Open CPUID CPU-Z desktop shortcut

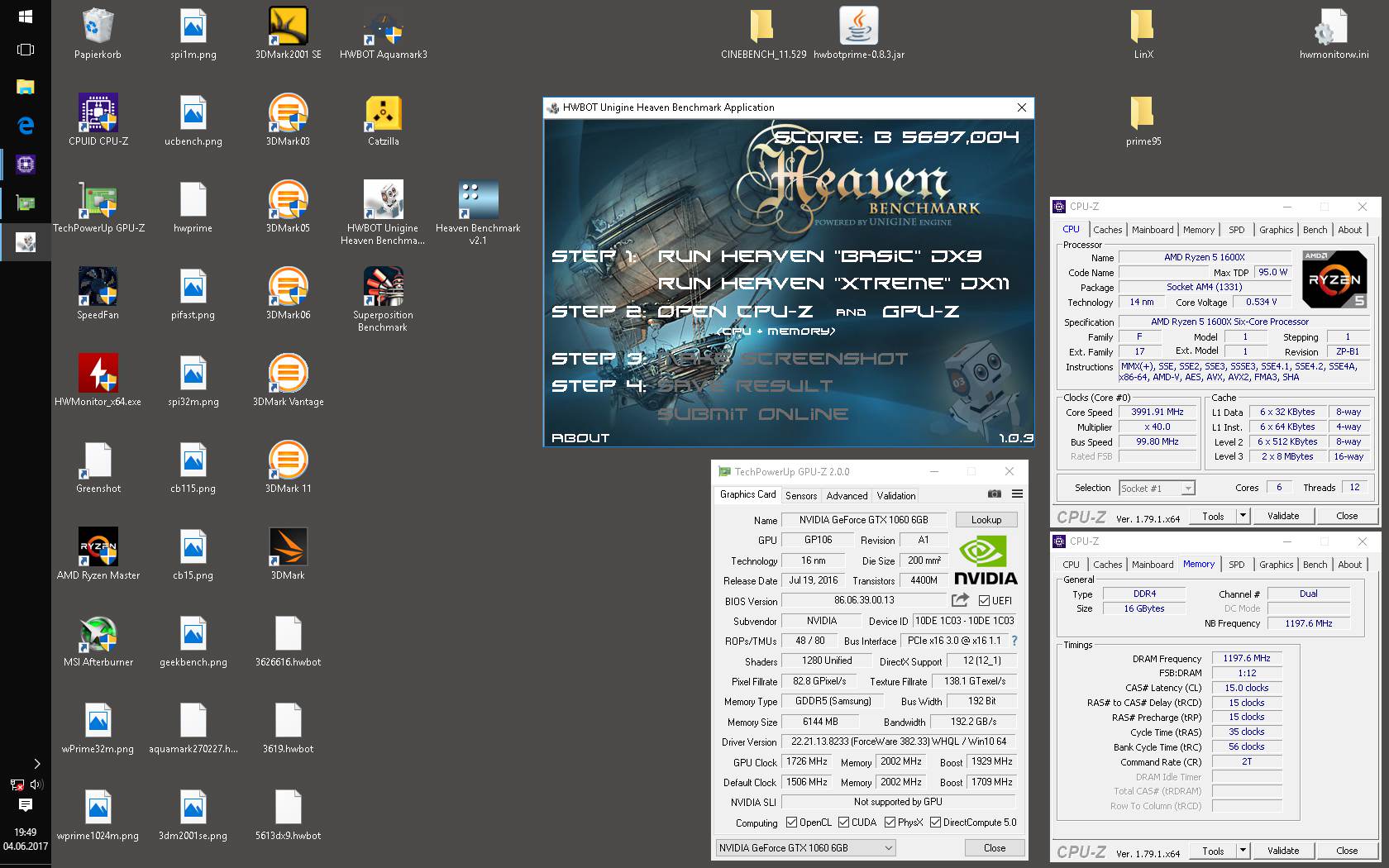click(98, 120)
